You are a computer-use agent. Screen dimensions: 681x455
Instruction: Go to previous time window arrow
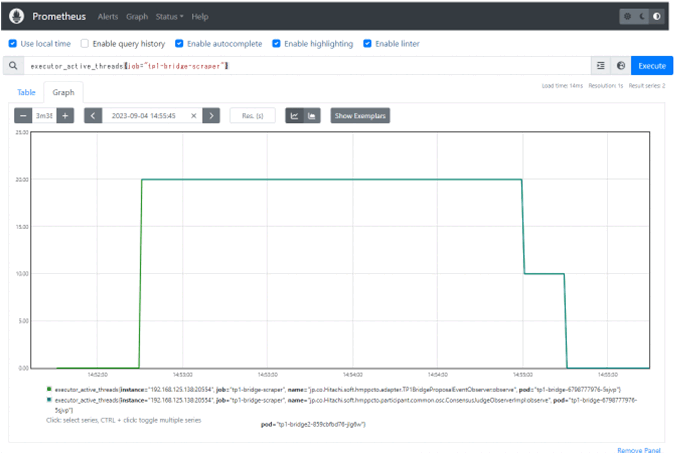click(93, 115)
